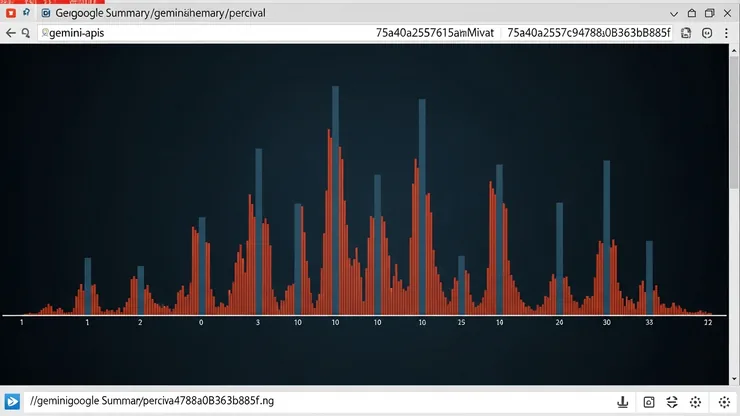Click the layered arrows icon in the bottom bar

672,401
